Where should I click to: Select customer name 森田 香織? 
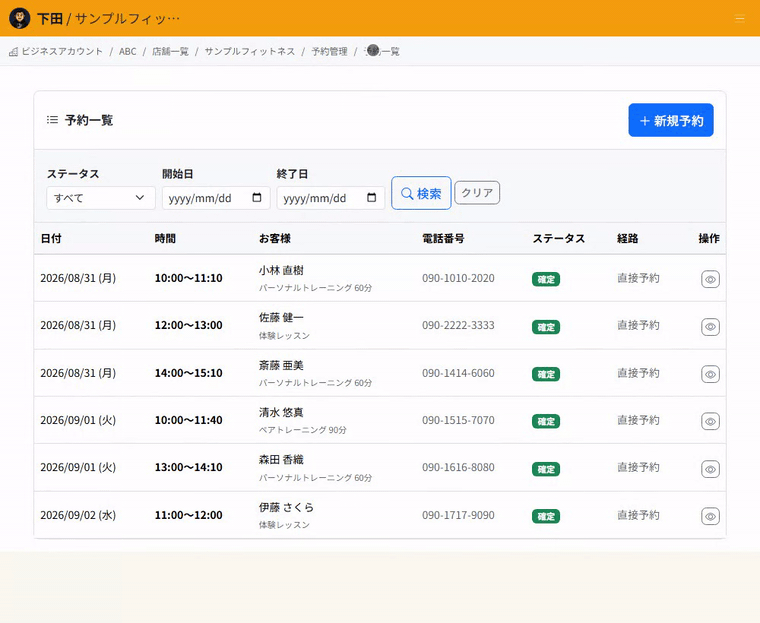(x=281, y=459)
